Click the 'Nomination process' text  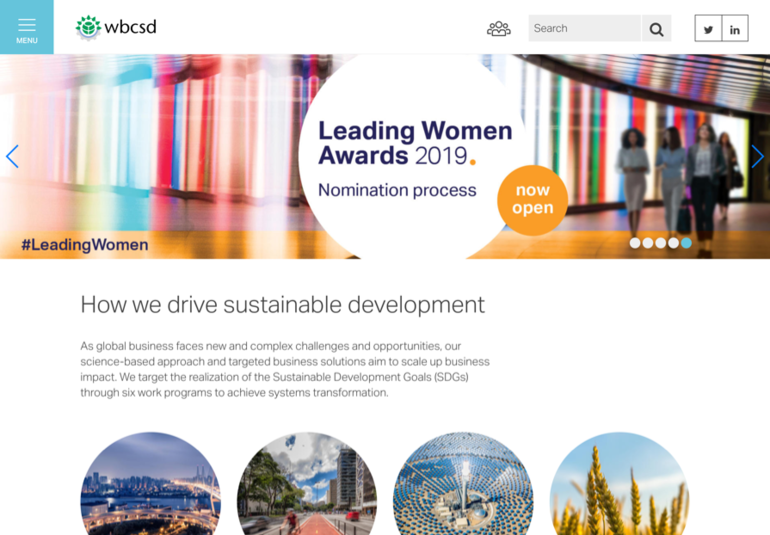397,190
